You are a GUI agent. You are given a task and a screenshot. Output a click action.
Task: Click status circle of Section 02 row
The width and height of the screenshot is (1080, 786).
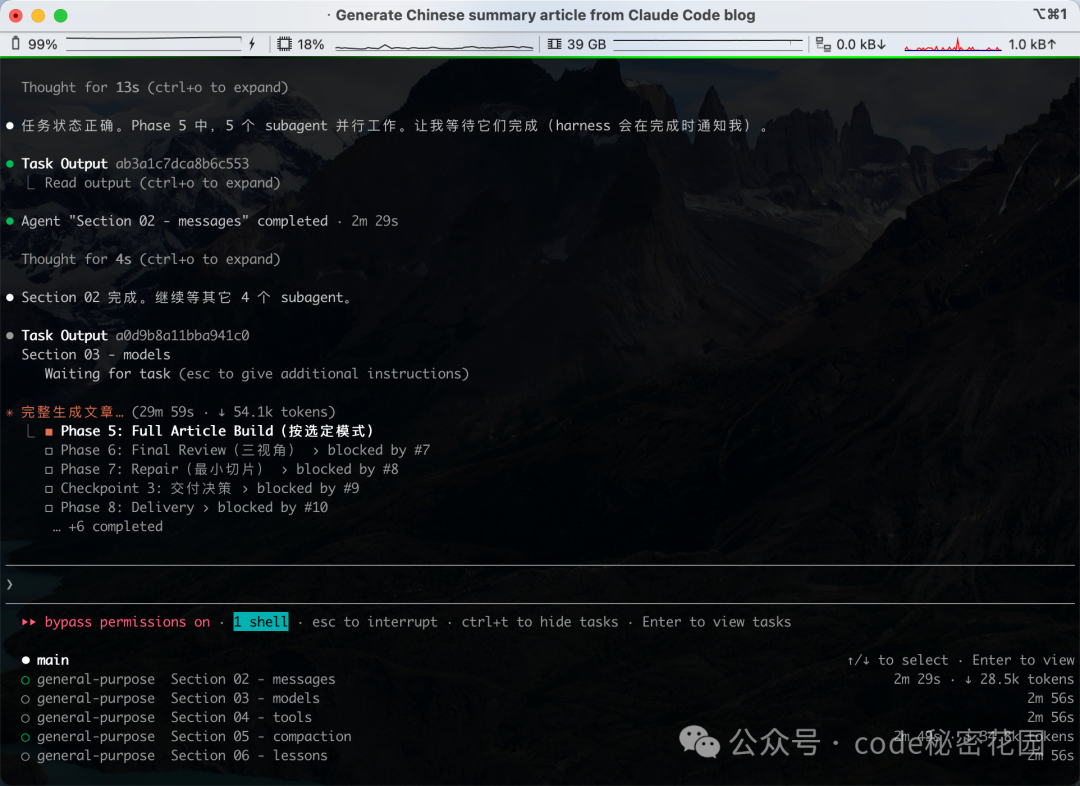point(25,680)
